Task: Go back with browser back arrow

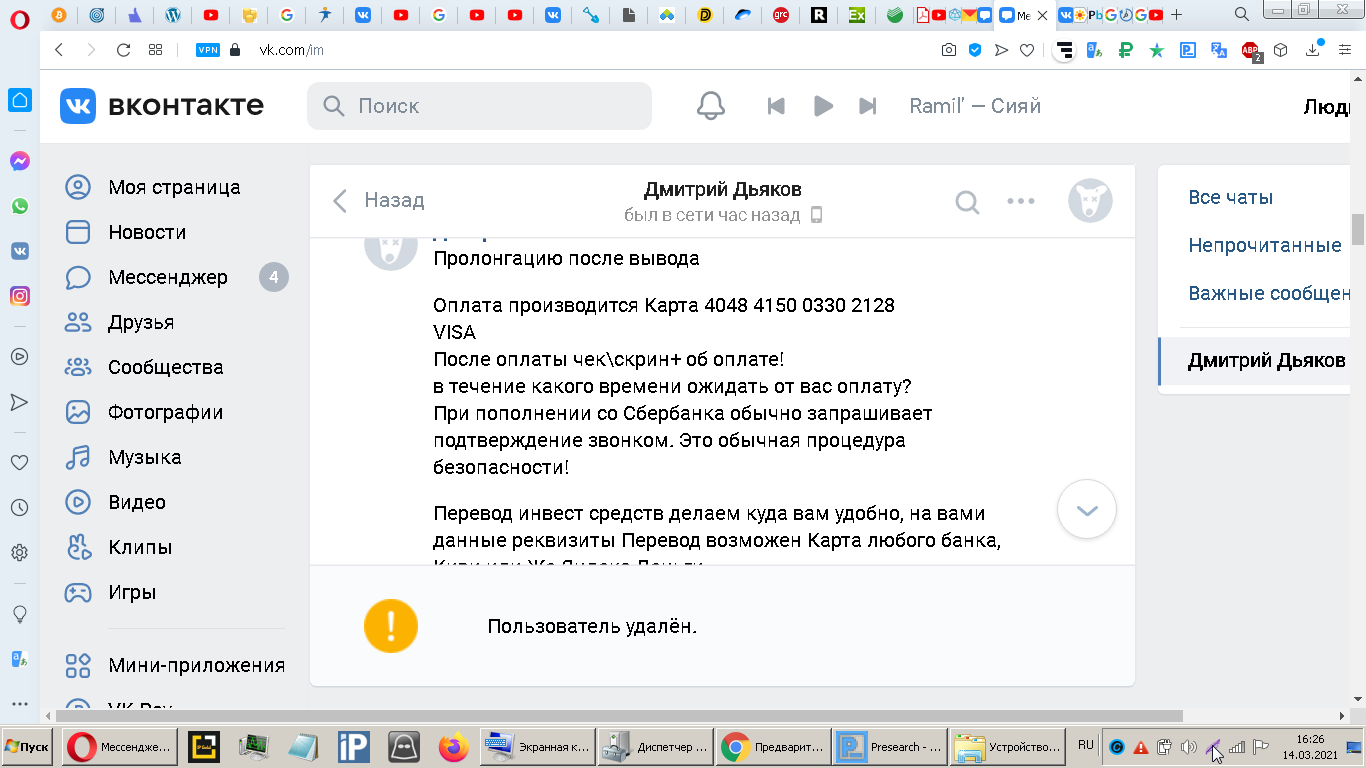Action: (x=59, y=50)
